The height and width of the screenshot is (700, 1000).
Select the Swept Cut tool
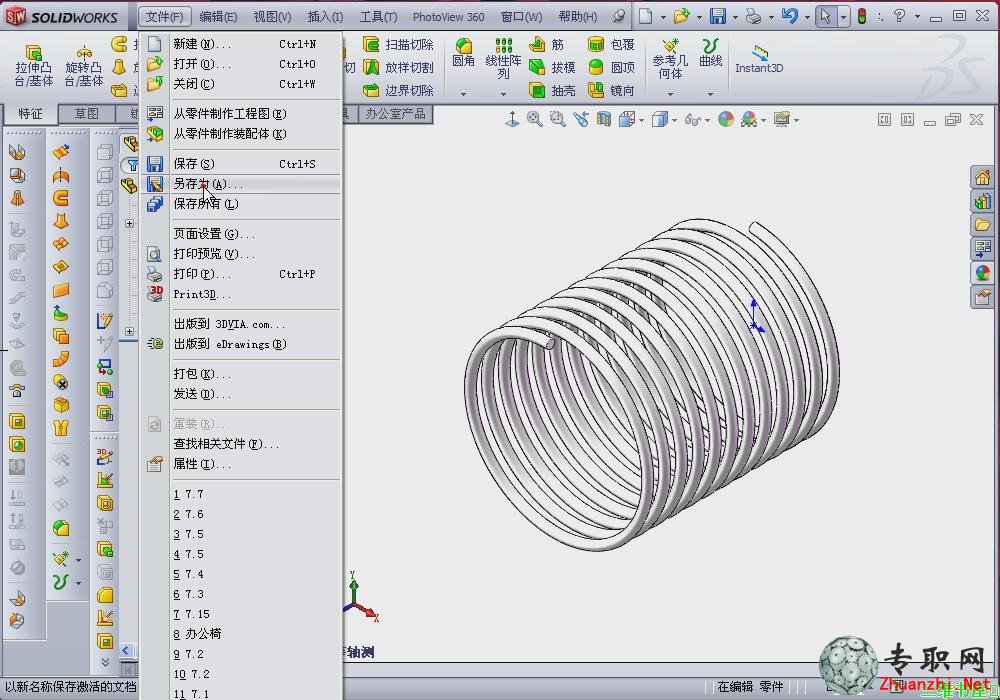tap(398, 44)
